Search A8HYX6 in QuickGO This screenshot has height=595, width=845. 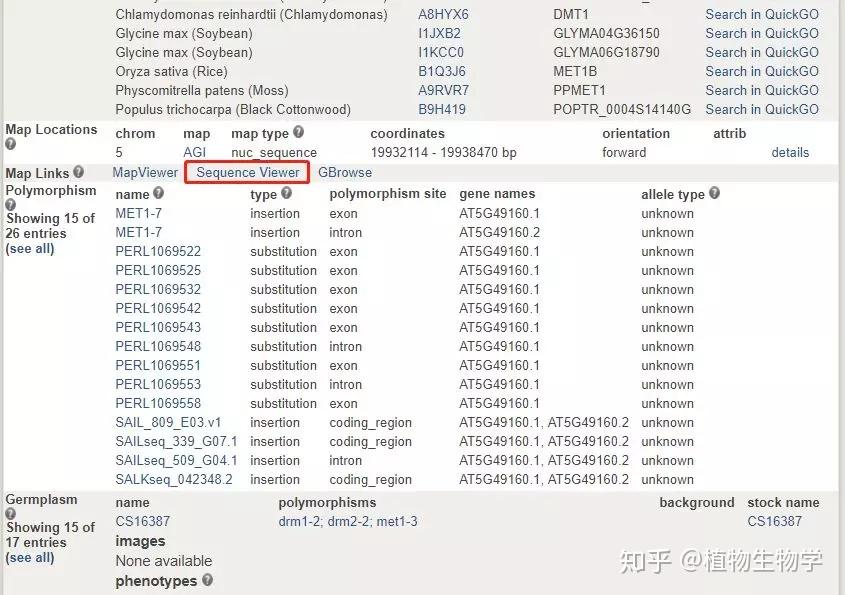point(762,14)
